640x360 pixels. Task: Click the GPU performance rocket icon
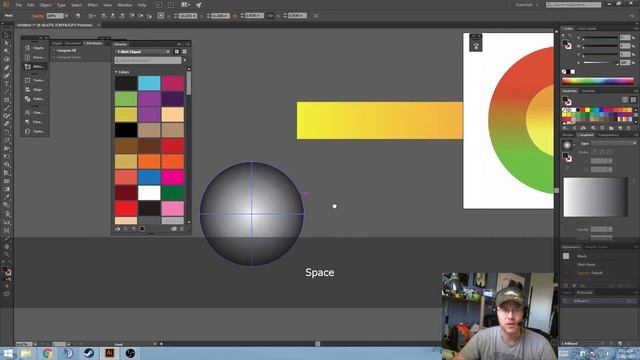(x=198, y=5)
